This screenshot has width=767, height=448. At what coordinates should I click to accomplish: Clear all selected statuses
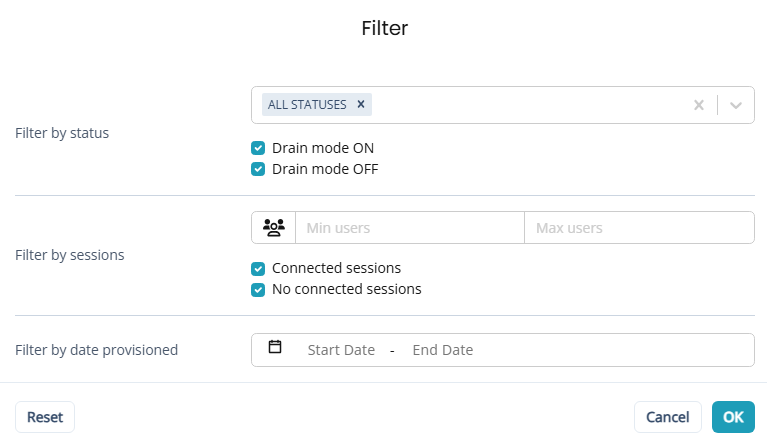[x=699, y=105]
